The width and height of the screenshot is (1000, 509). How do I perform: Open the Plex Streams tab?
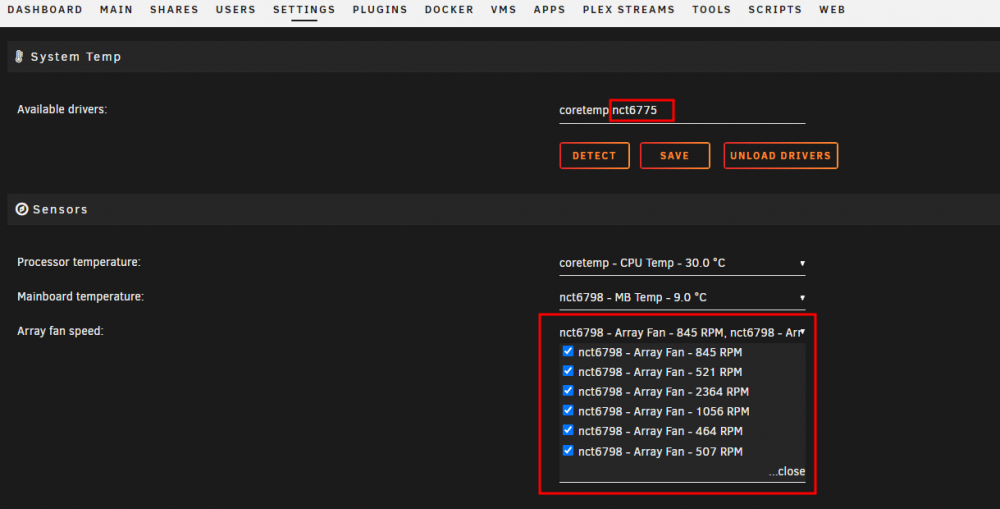[629, 10]
